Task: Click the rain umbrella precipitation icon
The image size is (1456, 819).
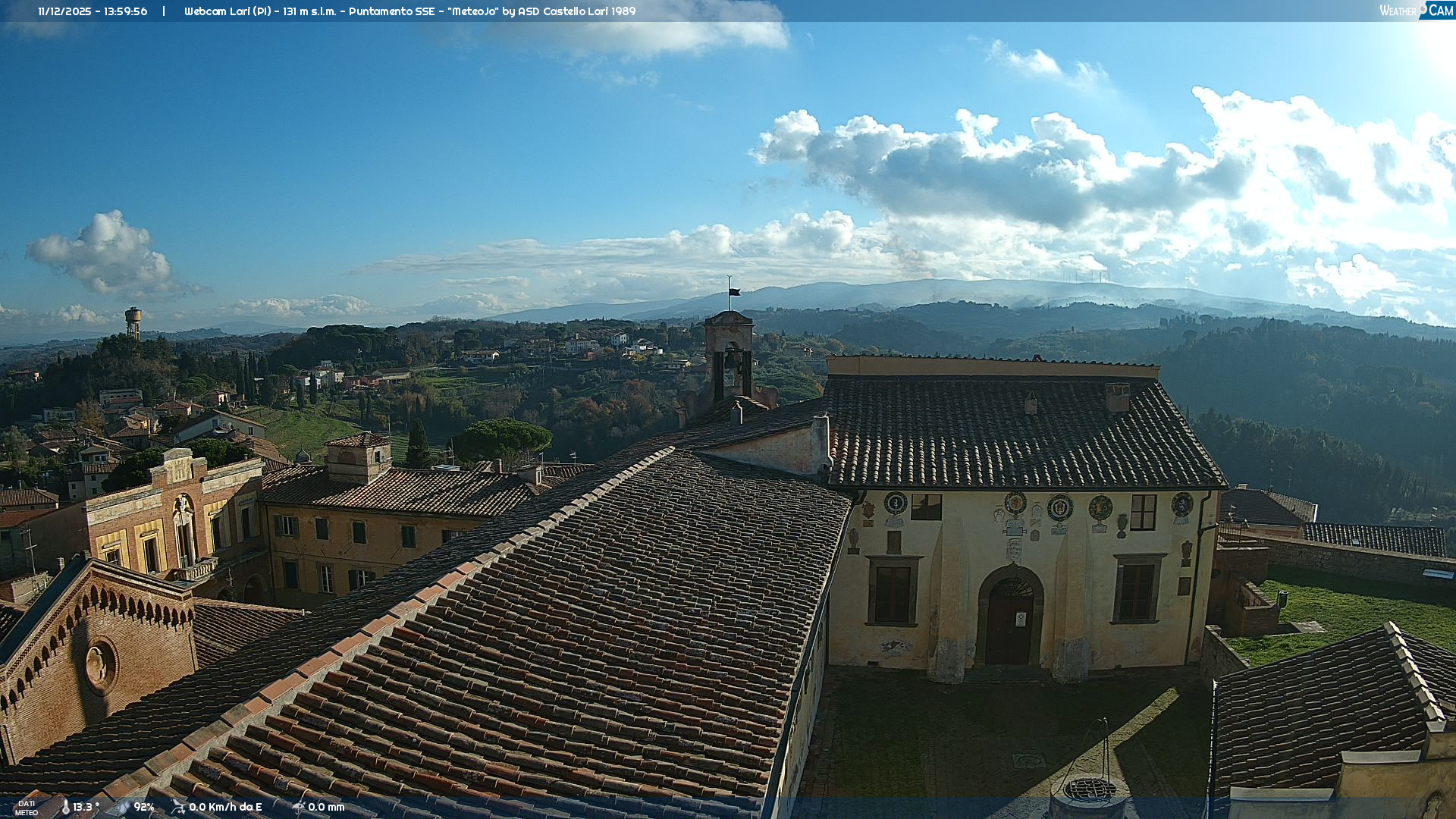Action: point(298,807)
